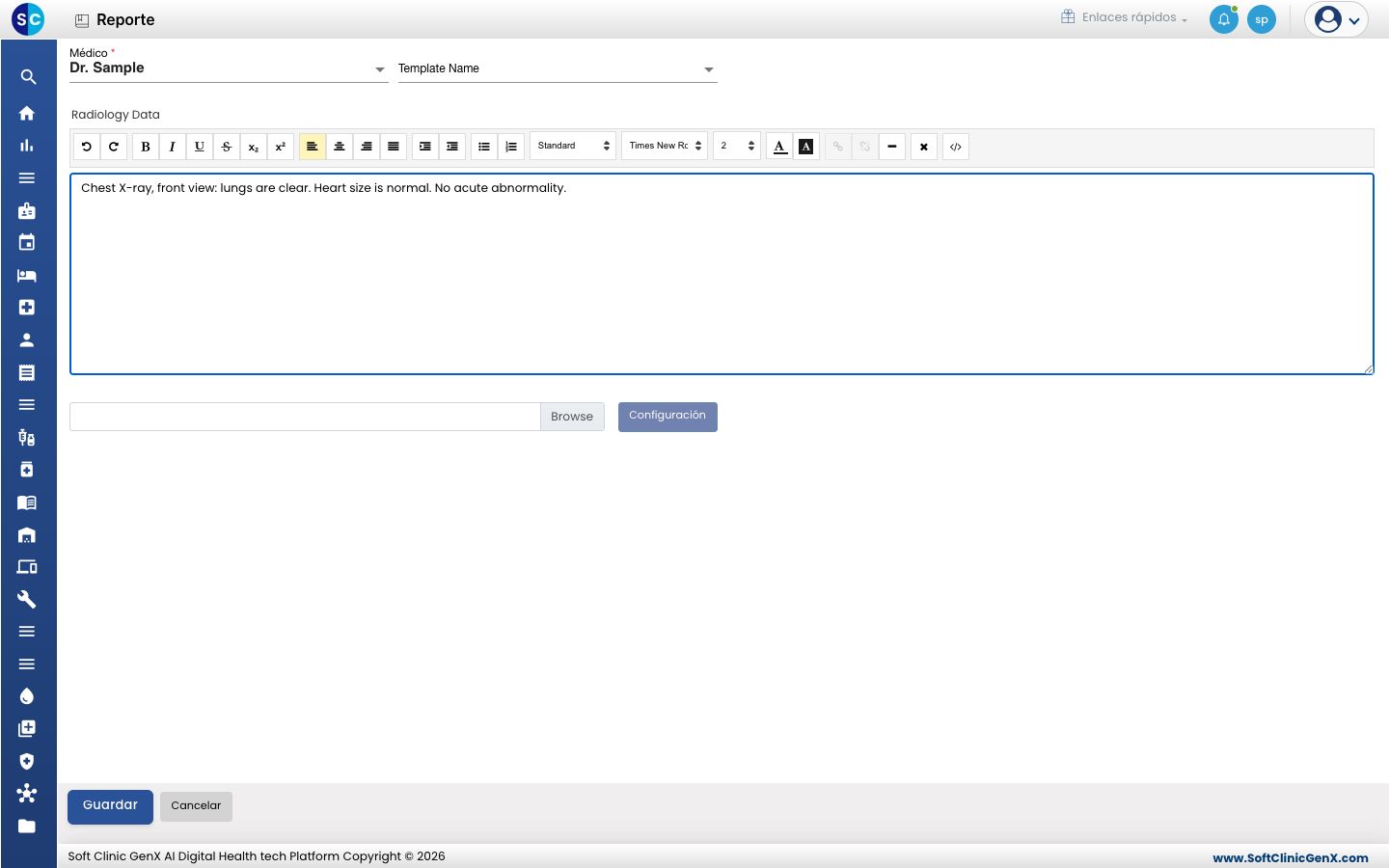This screenshot has width=1389, height=868.
Task: Click the Browse button
Action: click(x=572, y=417)
